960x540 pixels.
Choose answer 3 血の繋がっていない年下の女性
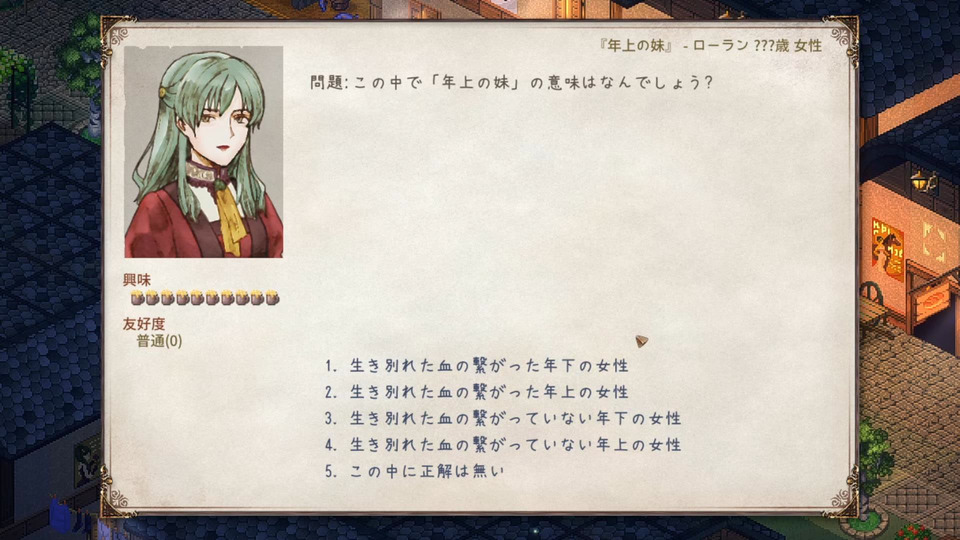coord(503,418)
